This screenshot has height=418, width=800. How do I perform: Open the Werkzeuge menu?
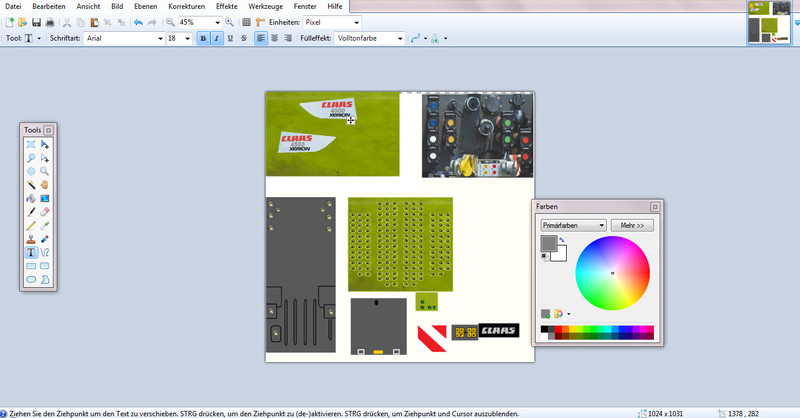pos(265,6)
